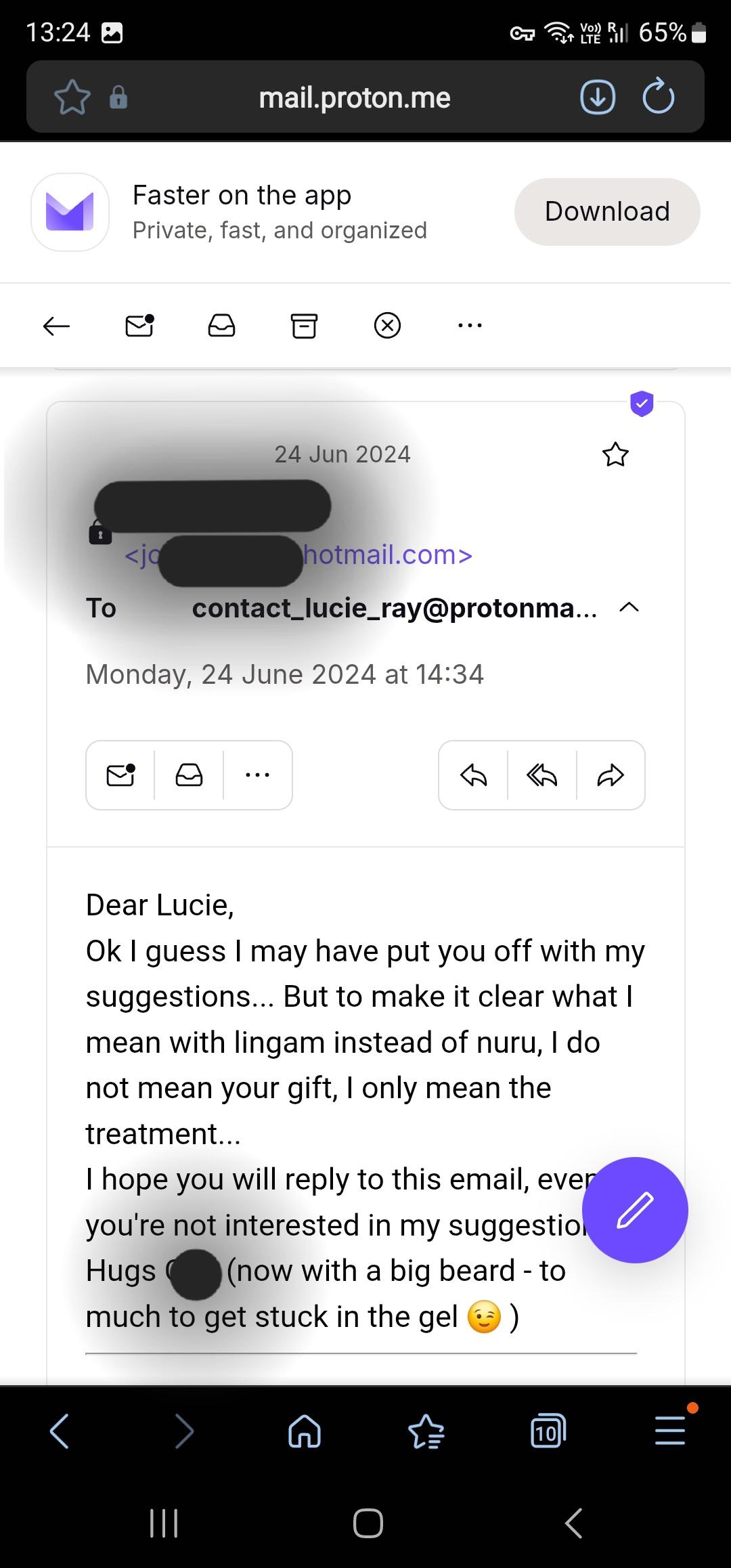Download the Proton Mail app
Screen dimensions: 731x1568
607,211
